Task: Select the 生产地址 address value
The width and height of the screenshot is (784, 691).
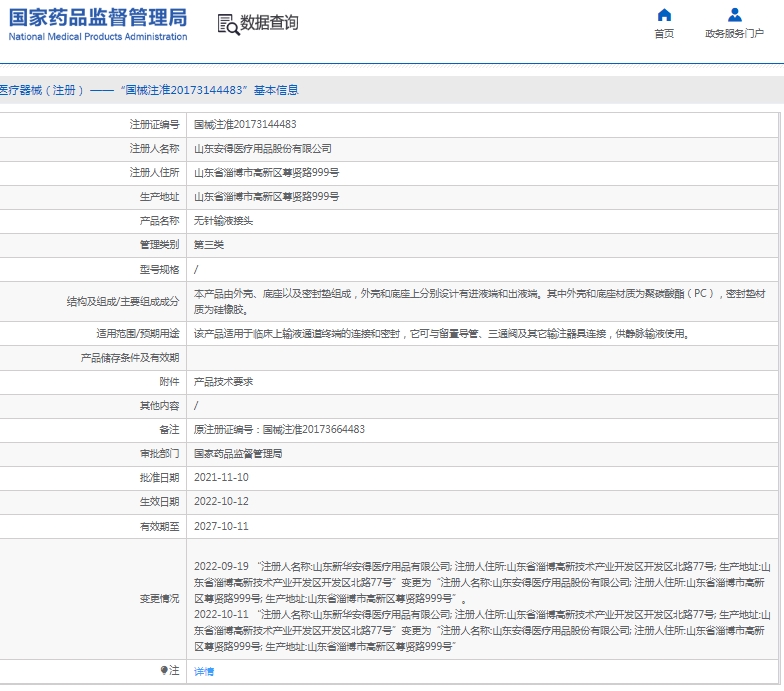Action: [266, 196]
